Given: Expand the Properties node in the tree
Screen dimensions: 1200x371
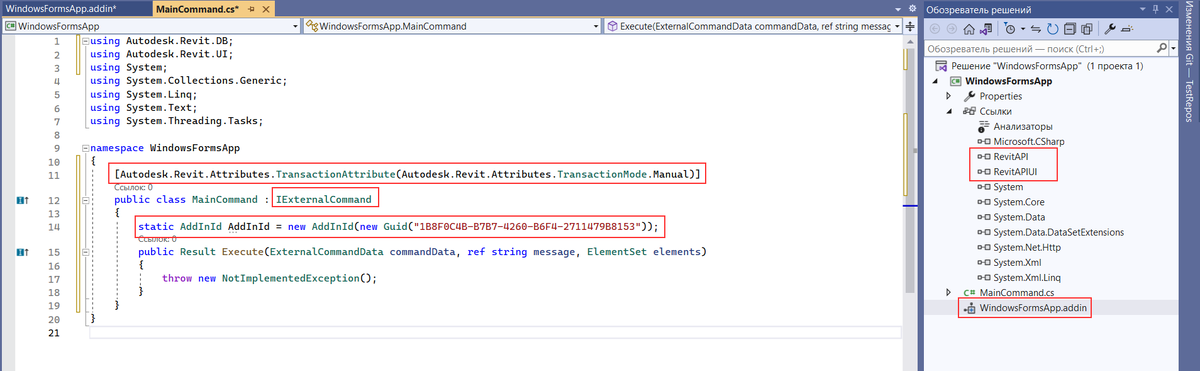Looking at the screenshot, I should click(x=948, y=96).
